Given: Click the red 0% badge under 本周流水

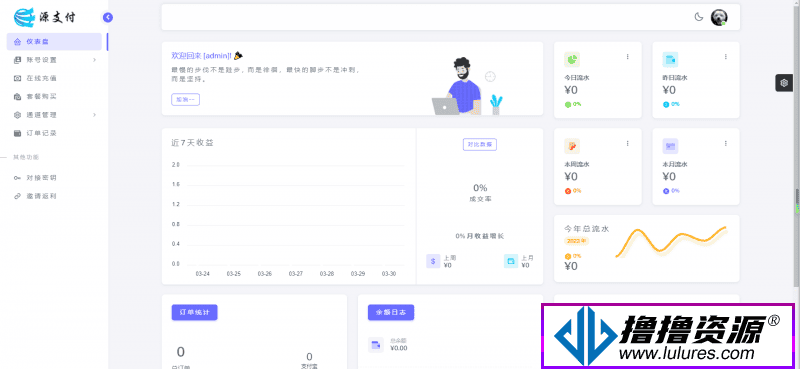Looking at the screenshot, I should 573,191.
